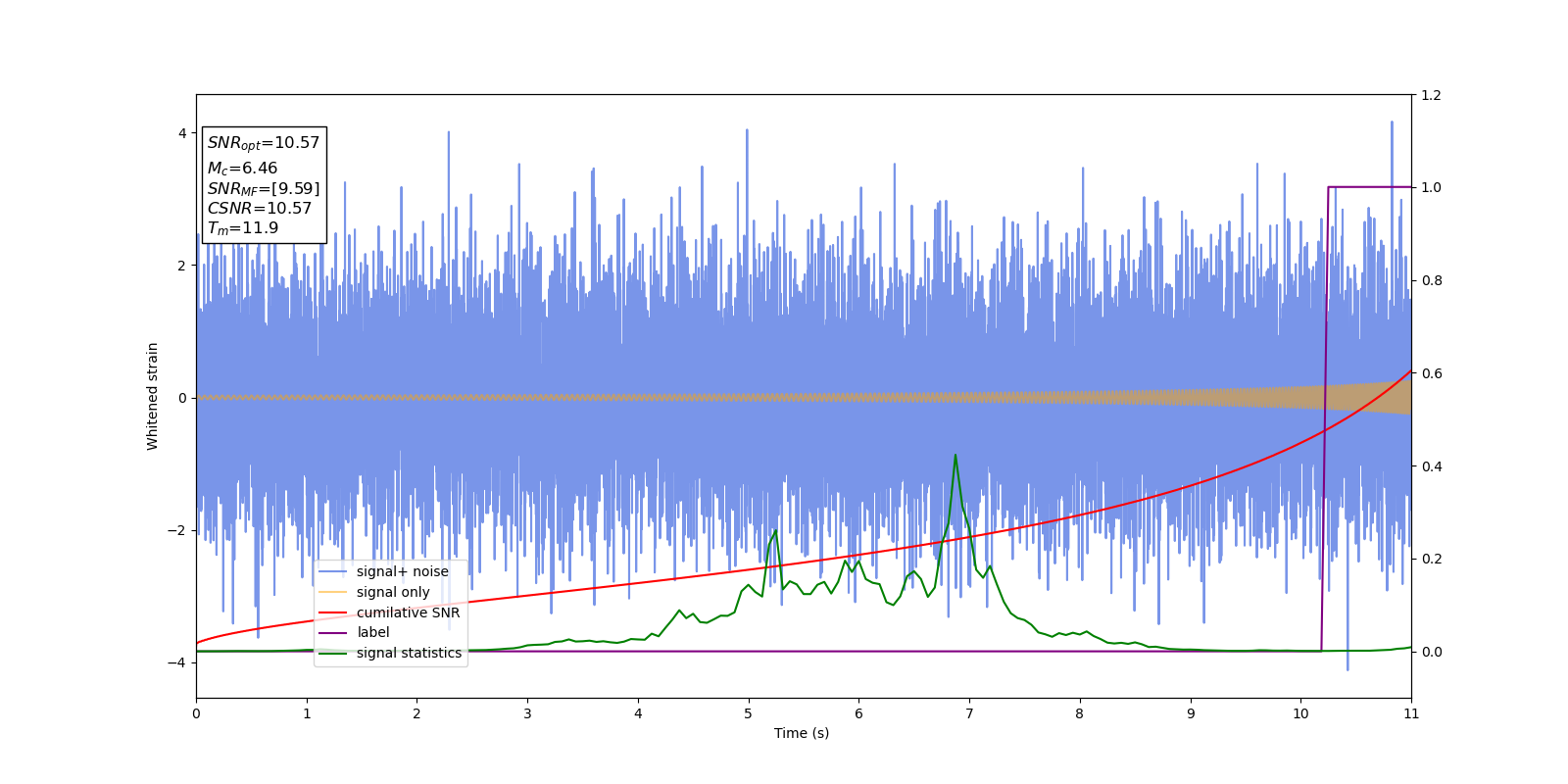This screenshot has height=784, width=1568.
Task: Click the Tm=11.9 annotation line
Action: point(243,228)
